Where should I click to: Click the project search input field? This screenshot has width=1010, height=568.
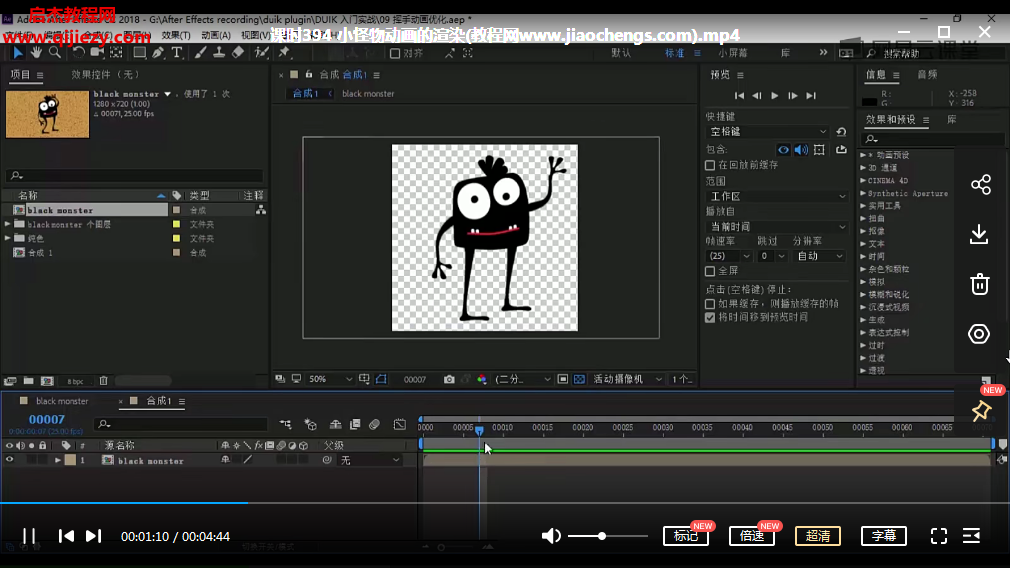point(135,175)
